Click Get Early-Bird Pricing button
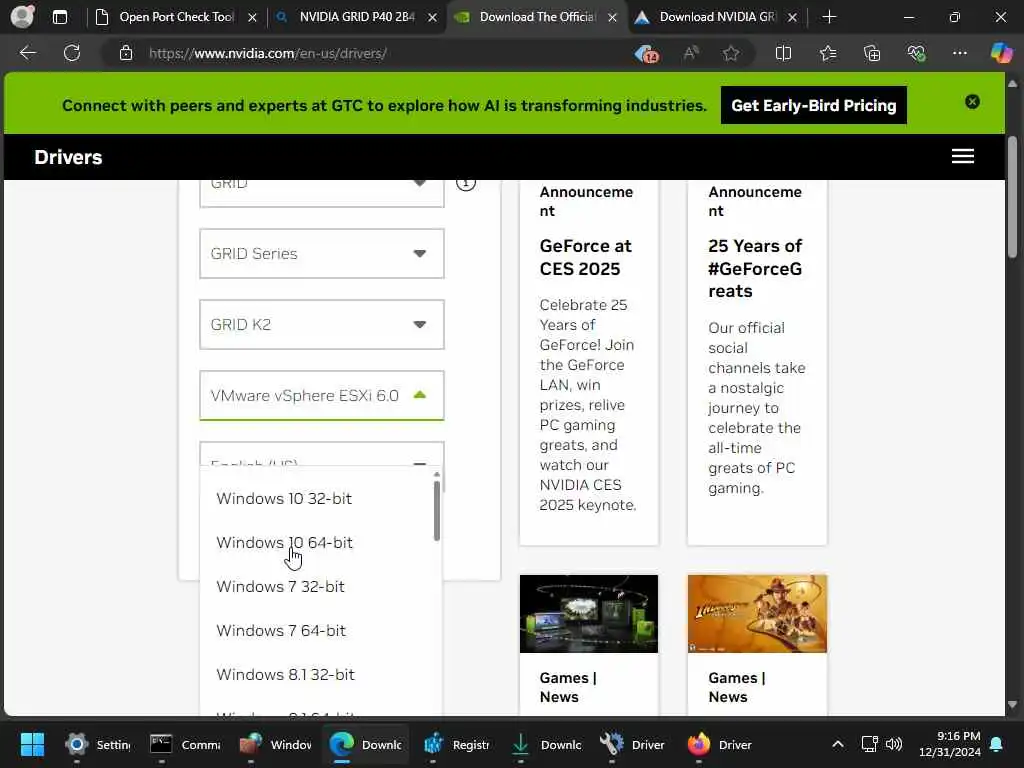This screenshot has width=1024, height=768. [x=813, y=105]
